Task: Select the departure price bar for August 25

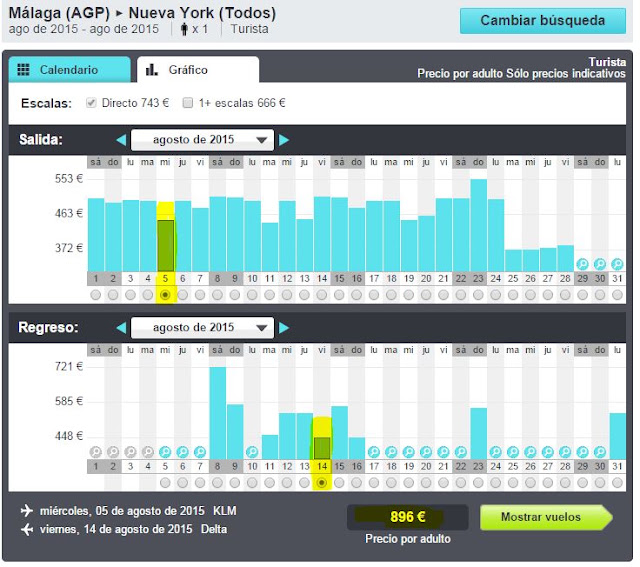Action: tap(513, 260)
